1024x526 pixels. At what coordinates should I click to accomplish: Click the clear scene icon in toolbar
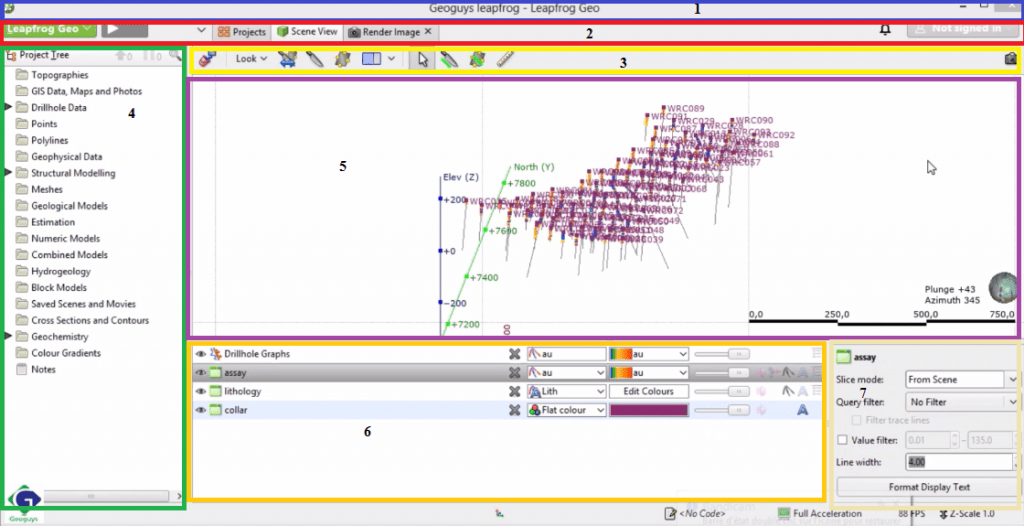(207, 59)
